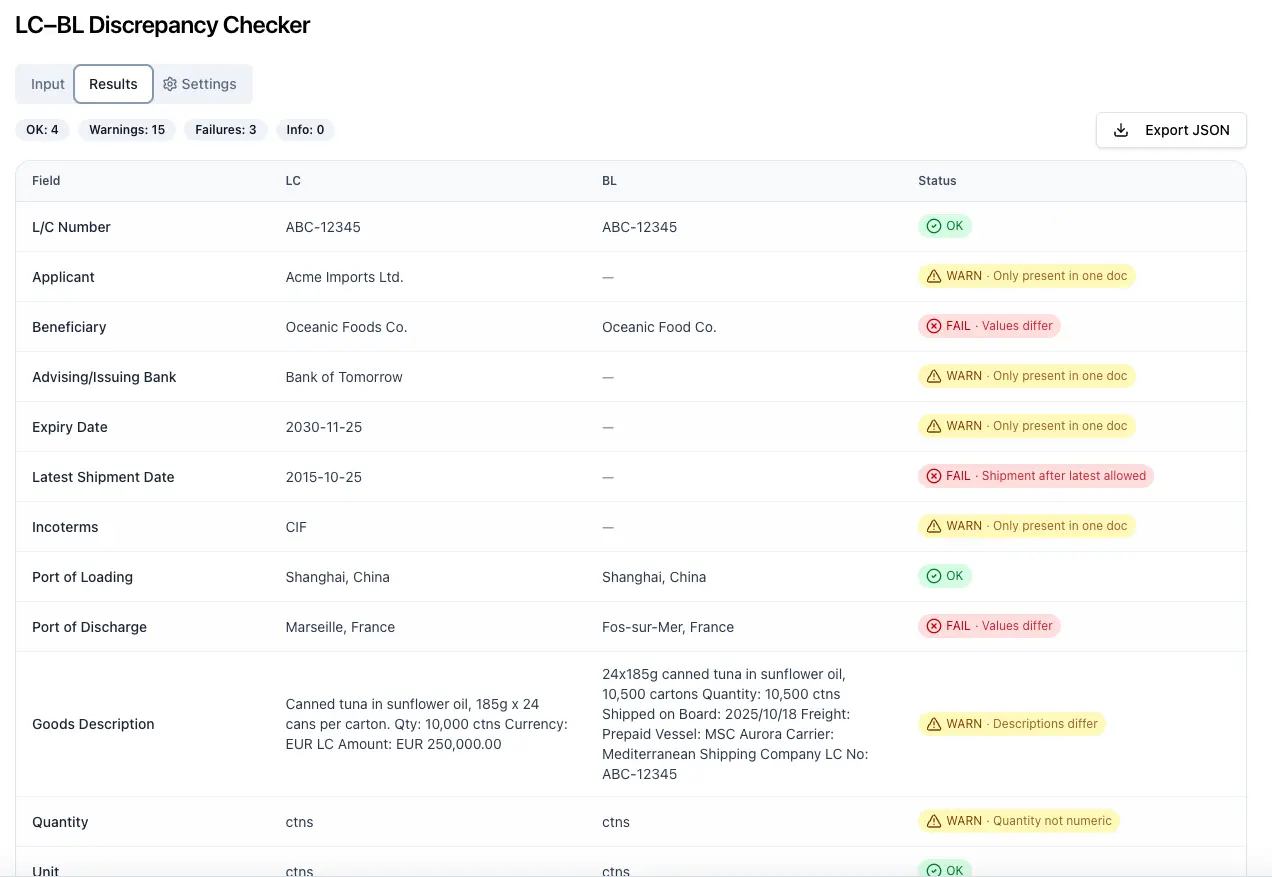Click the red X icon for Port of Discharge
The height and width of the screenshot is (877, 1272).
tap(934, 626)
